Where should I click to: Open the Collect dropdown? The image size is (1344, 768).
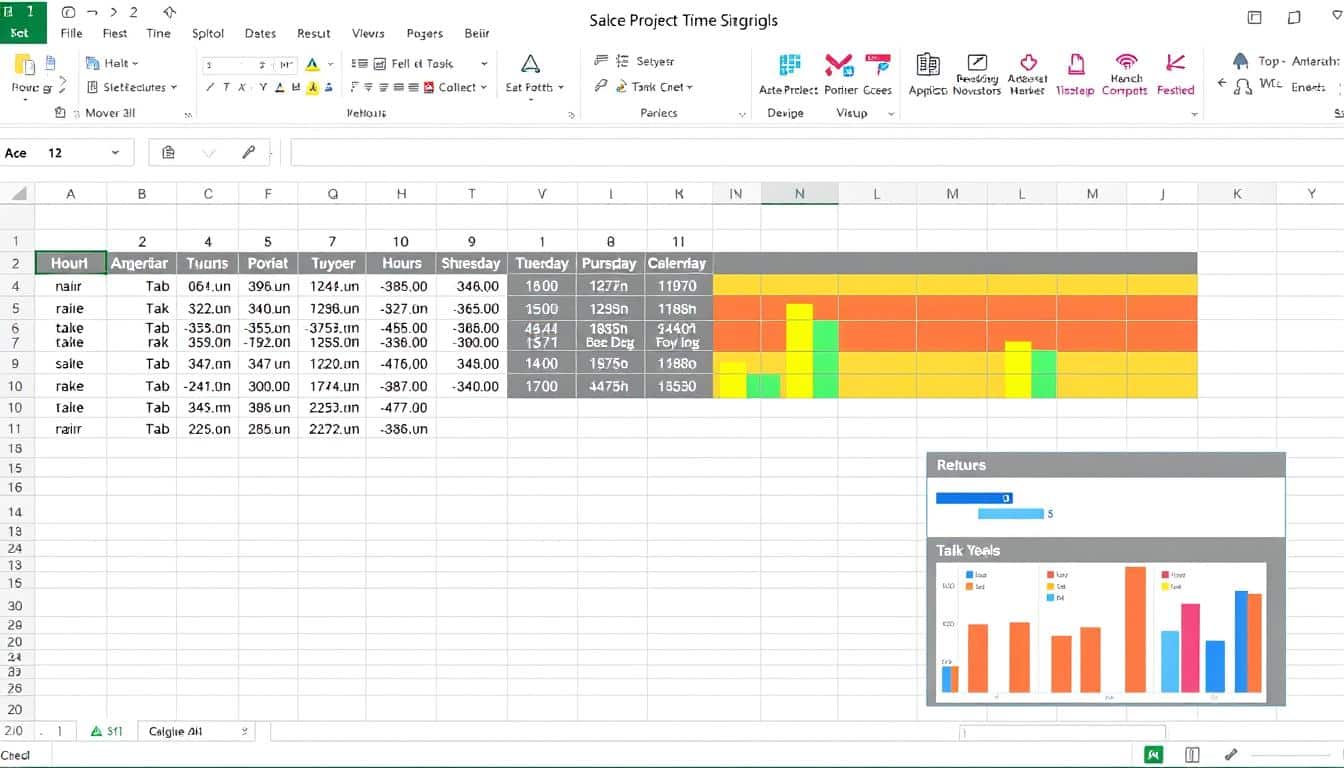[484, 87]
